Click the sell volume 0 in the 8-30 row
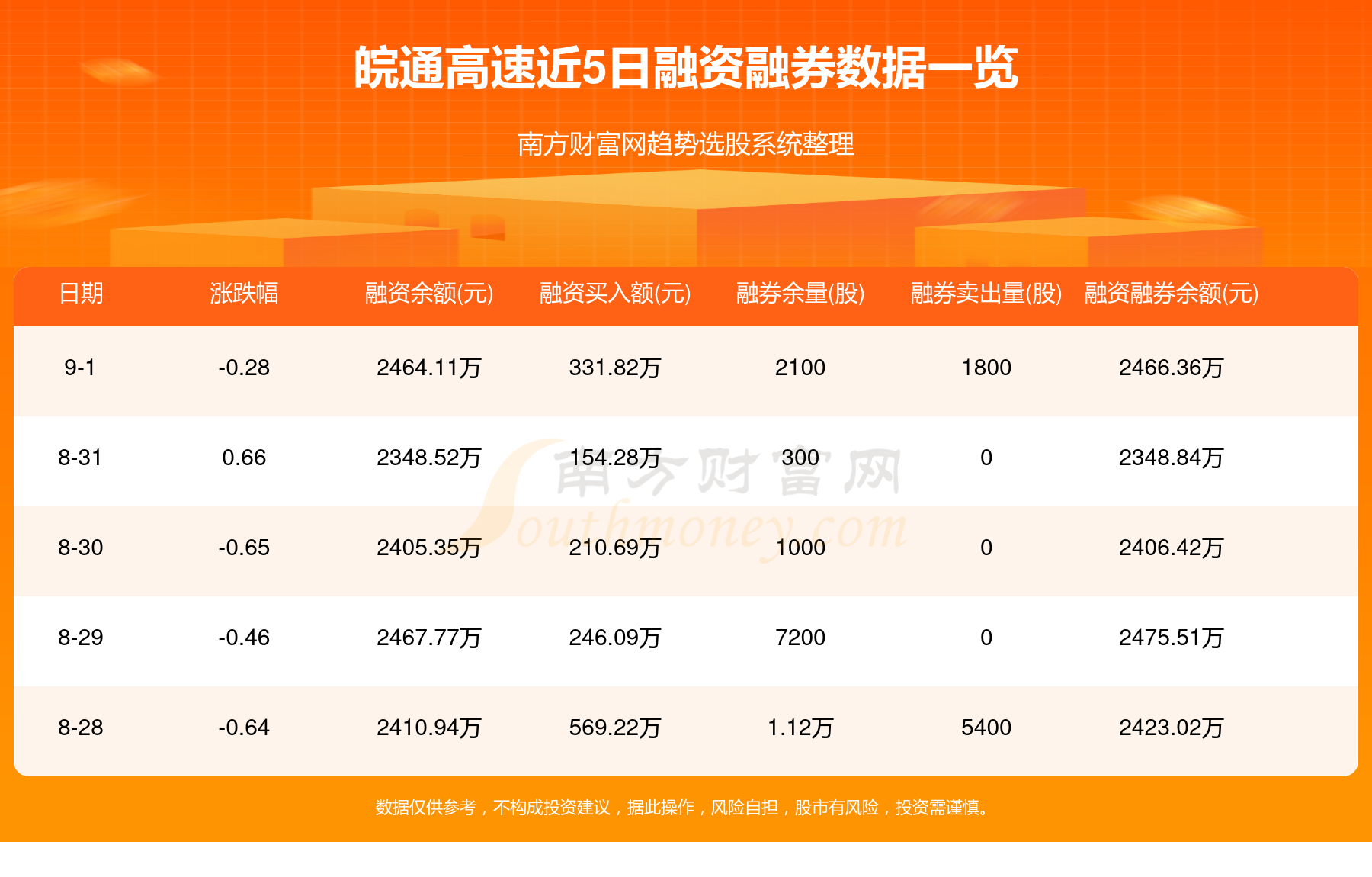The height and width of the screenshot is (877, 1372). [986, 548]
